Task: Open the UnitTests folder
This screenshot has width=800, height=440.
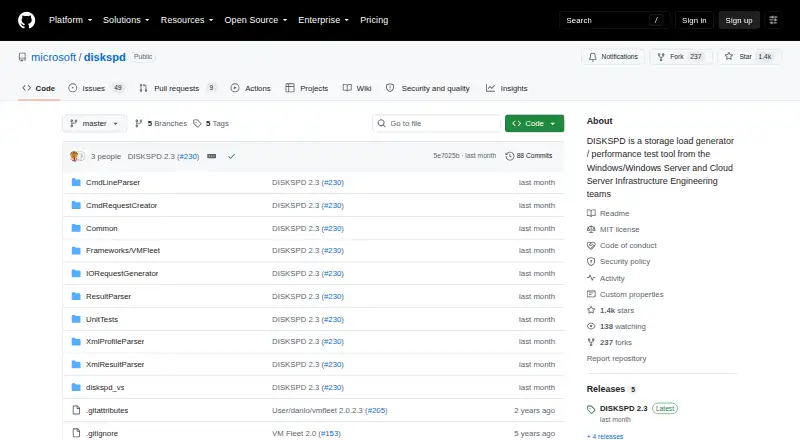Action: click(x=102, y=320)
